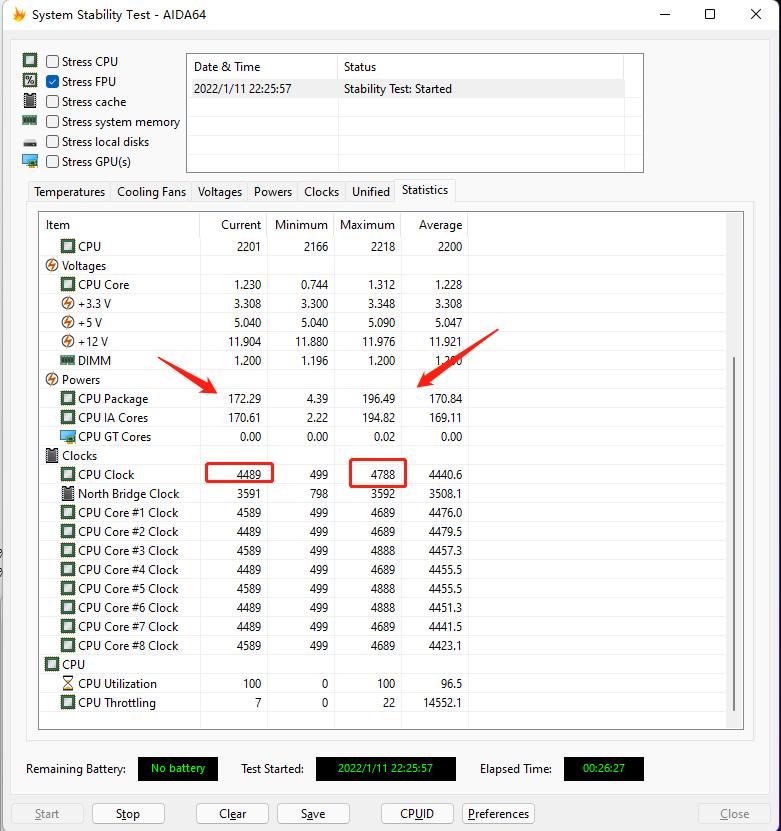The image size is (781, 831).
Task: Select the Statistics tab
Action: [x=425, y=190]
